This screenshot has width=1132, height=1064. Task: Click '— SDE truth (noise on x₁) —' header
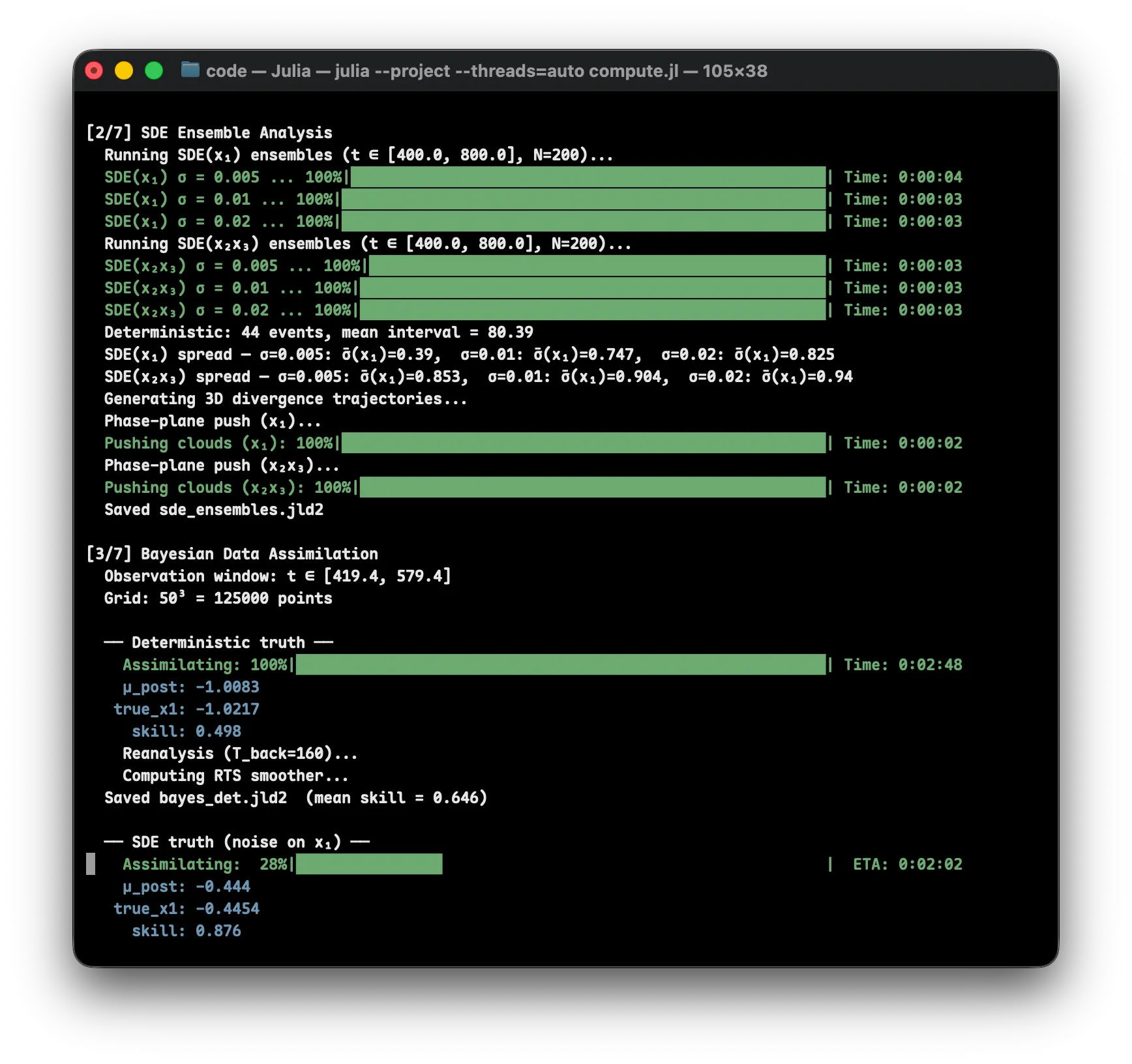(x=237, y=842)
